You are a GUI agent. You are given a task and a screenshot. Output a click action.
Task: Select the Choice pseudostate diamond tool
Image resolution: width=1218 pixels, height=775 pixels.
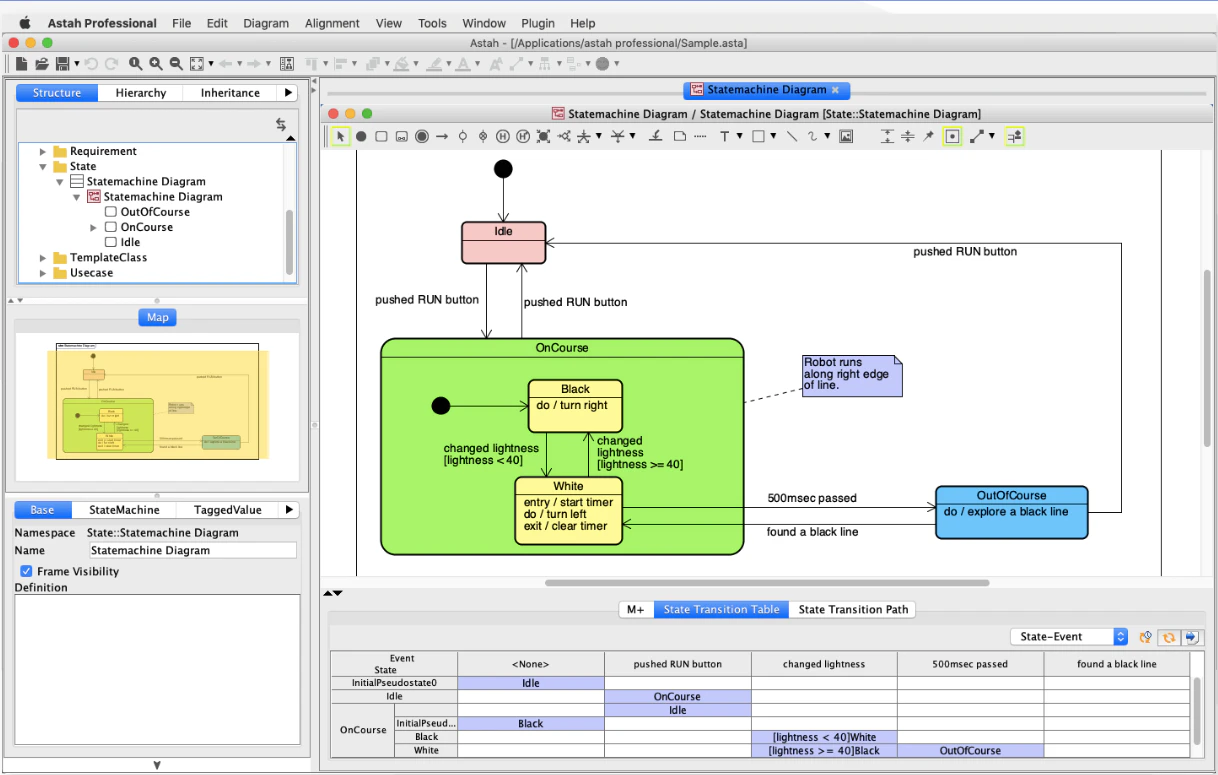pos(565,136)
